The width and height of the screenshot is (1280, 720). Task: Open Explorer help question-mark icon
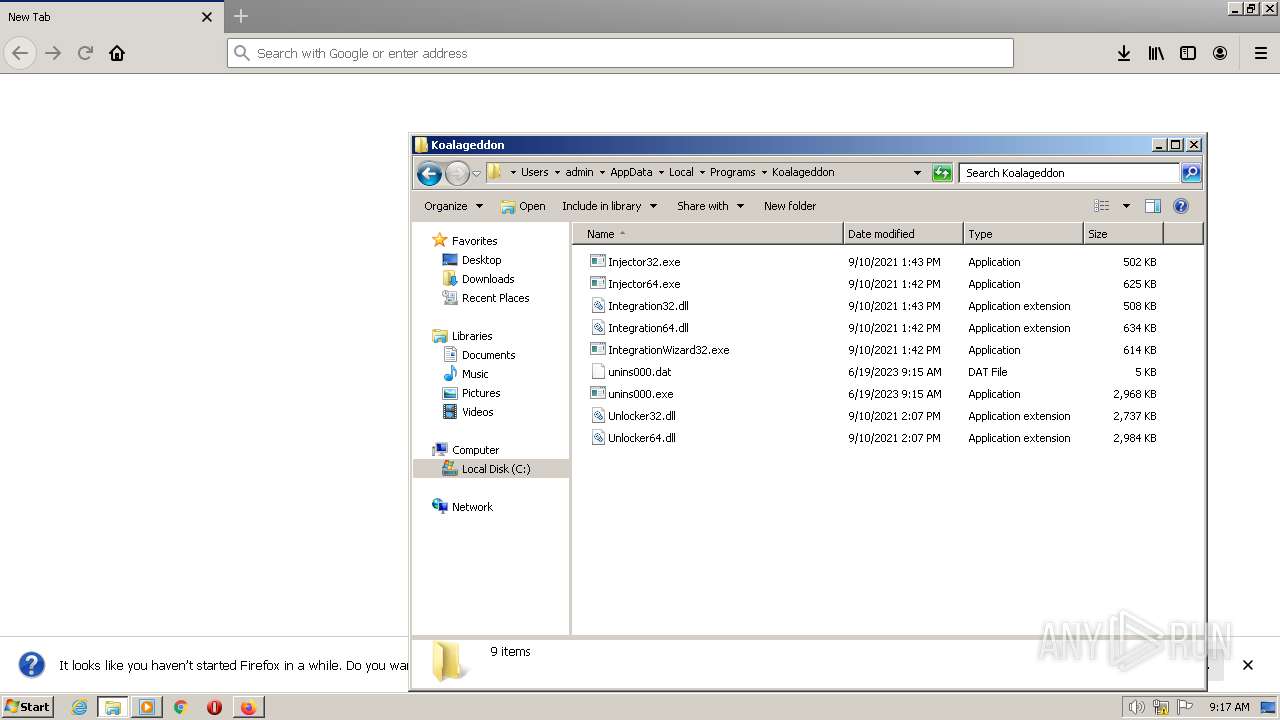tap(1181, 206)
